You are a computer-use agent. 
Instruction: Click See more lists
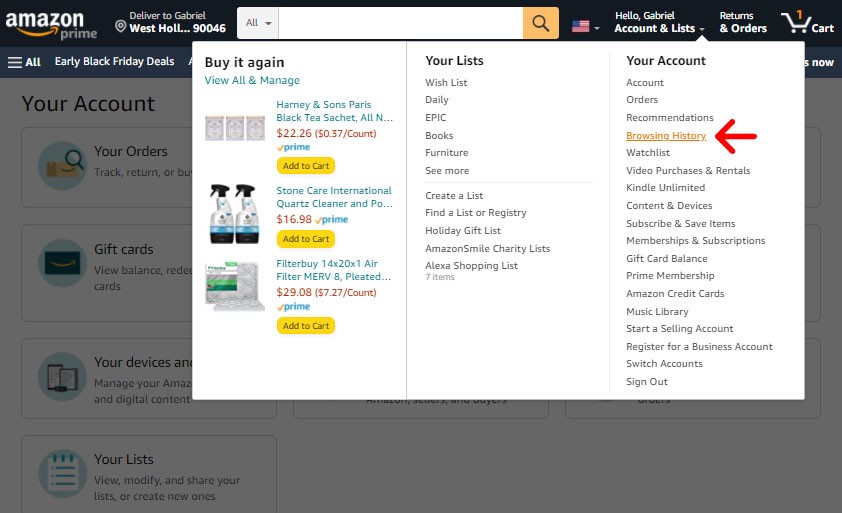[x=447, y=170]
